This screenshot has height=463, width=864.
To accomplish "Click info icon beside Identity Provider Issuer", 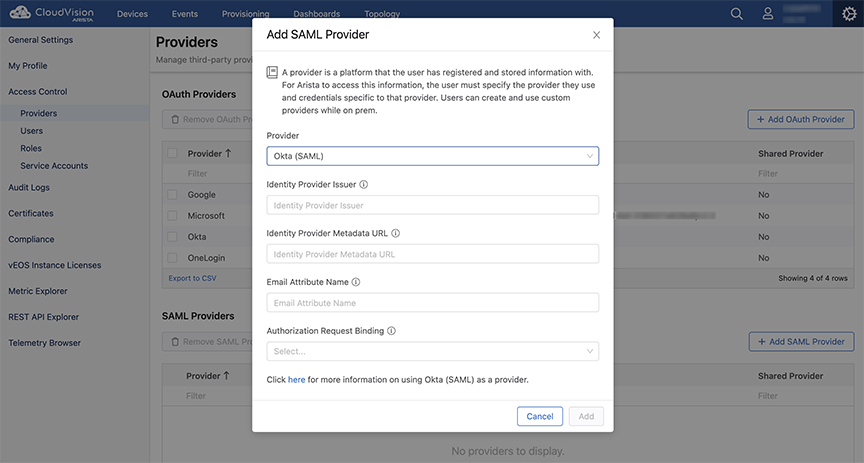I will pyautogui.click(x=364, y=185).
